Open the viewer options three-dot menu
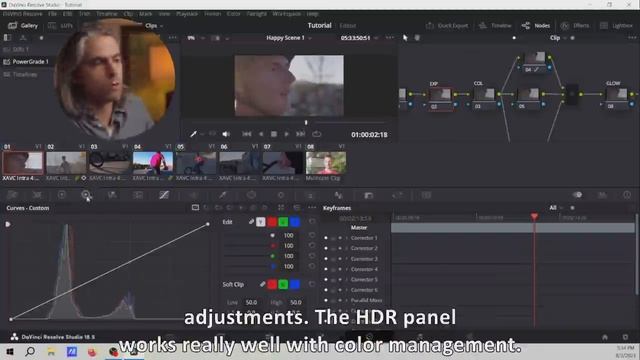 [390, 38]
